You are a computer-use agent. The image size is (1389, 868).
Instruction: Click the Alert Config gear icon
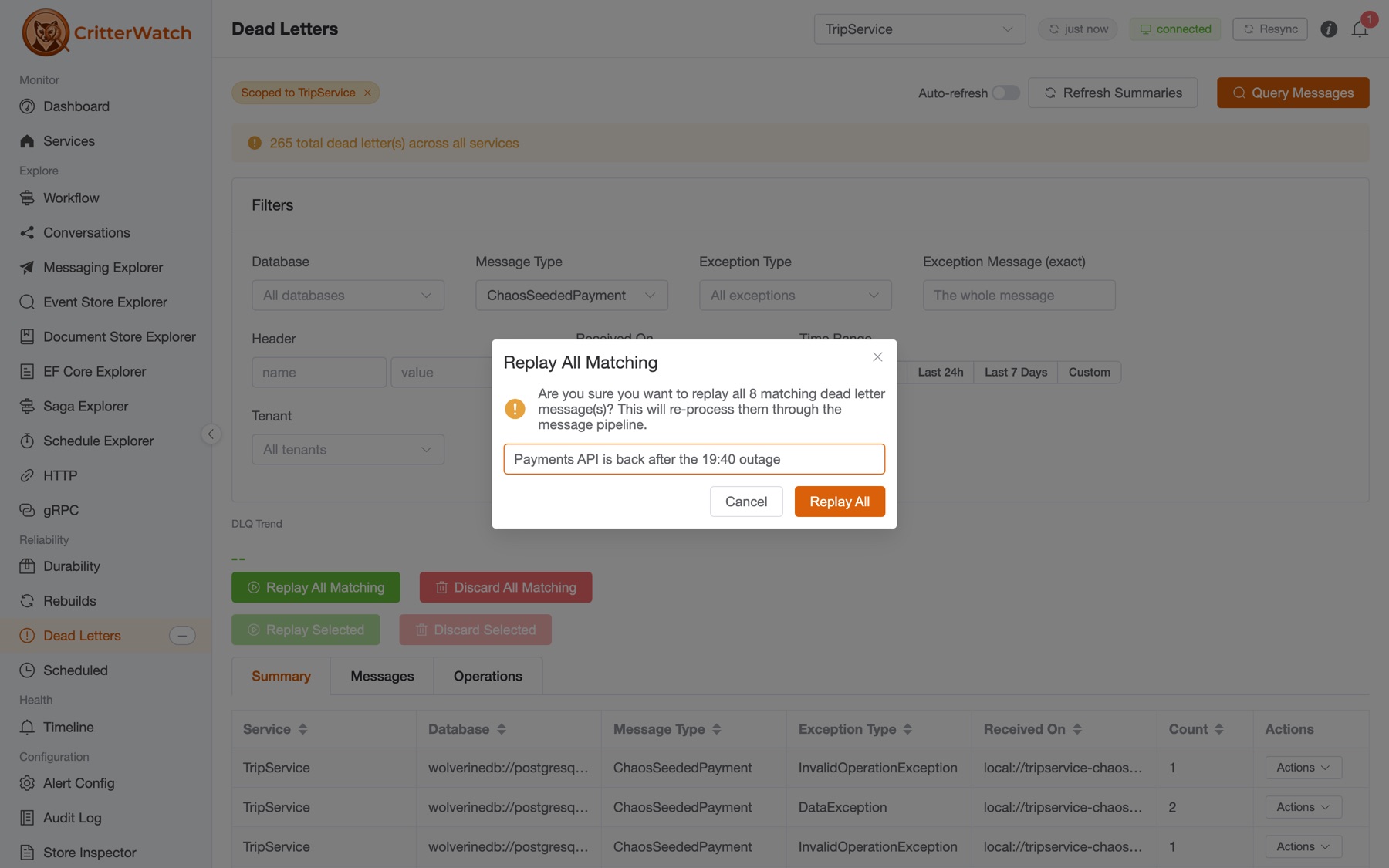(x=27, y=783)
